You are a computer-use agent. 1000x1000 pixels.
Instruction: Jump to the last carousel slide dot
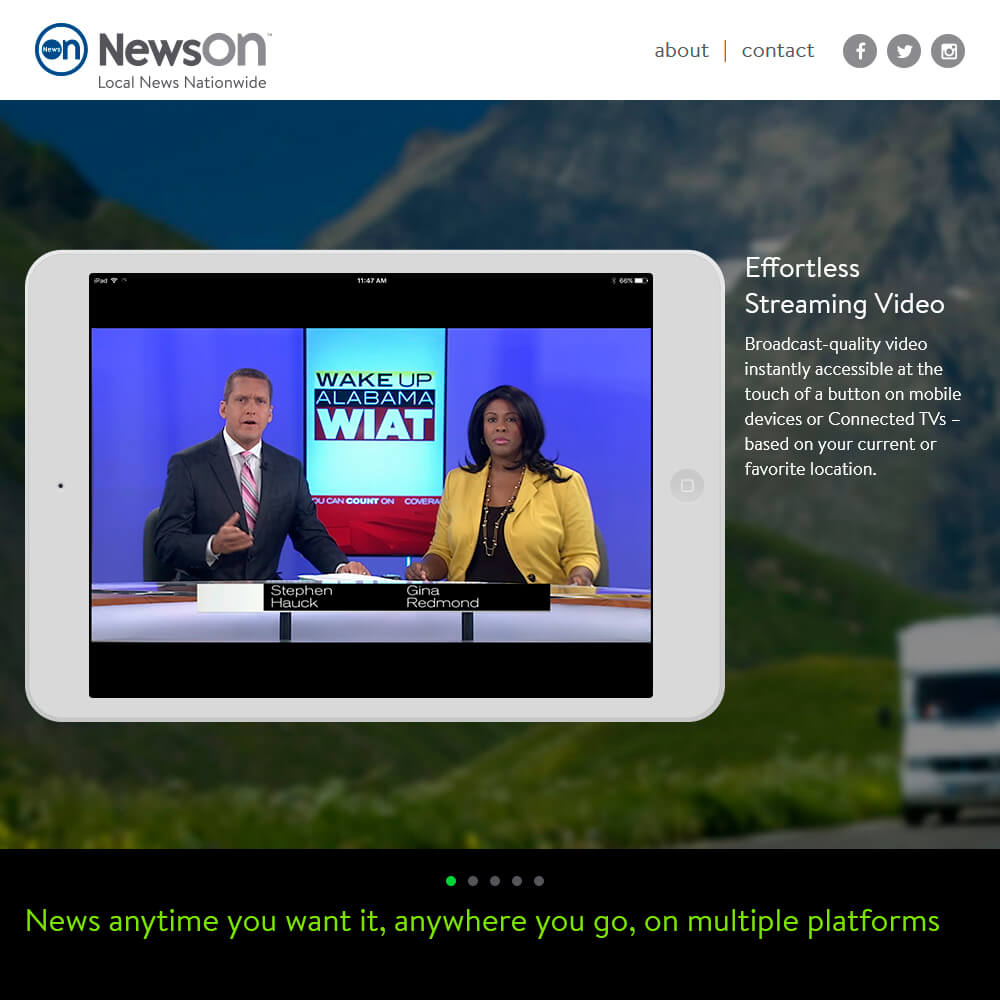click(x=539, y=881)
